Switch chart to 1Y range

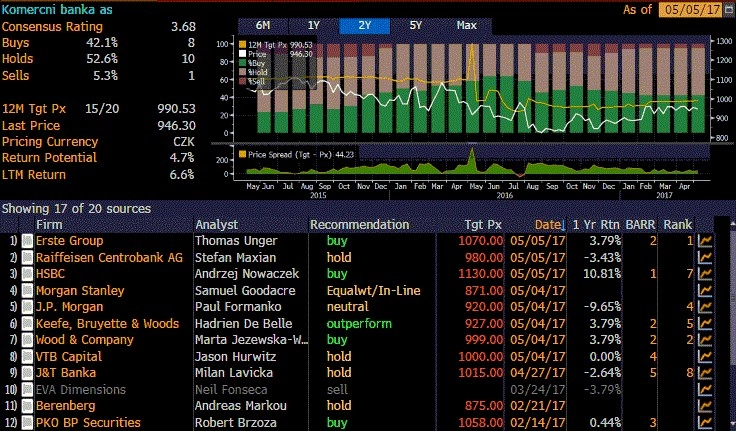pos(314,26)
